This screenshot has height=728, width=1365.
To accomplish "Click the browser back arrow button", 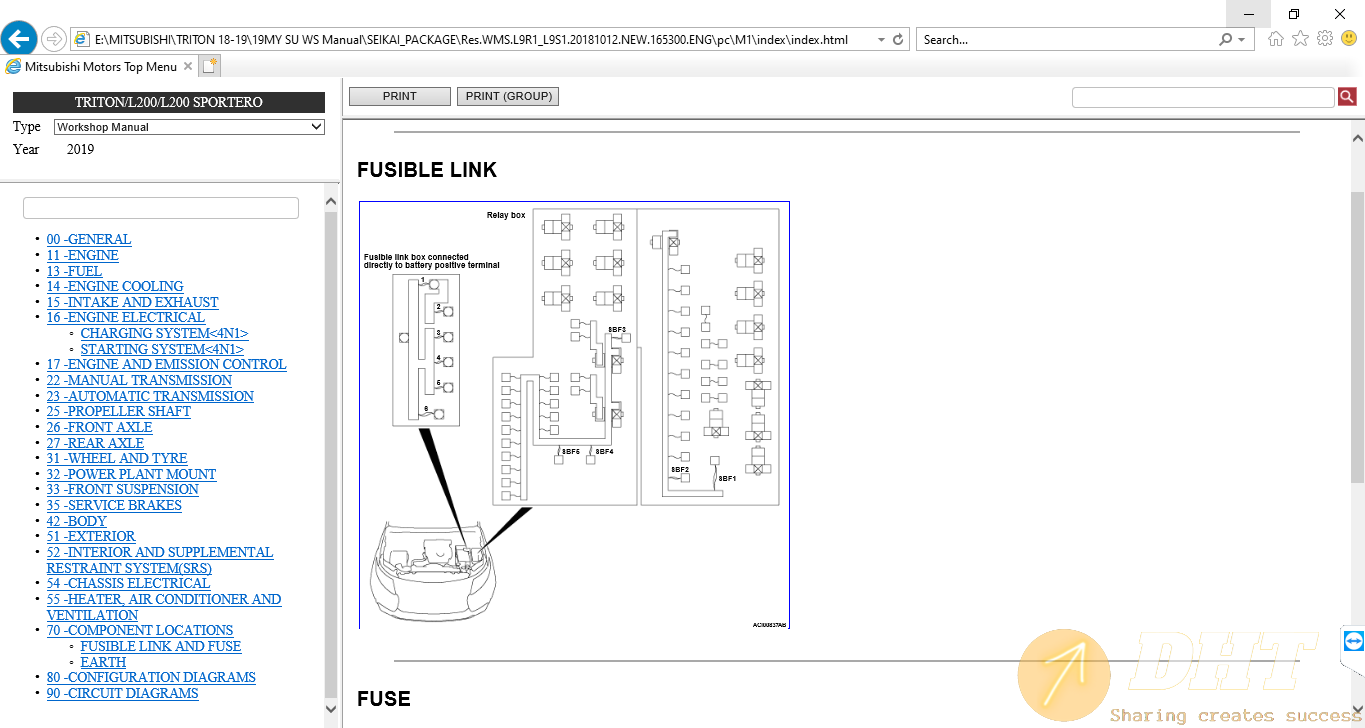I will (x=19, y=40).
